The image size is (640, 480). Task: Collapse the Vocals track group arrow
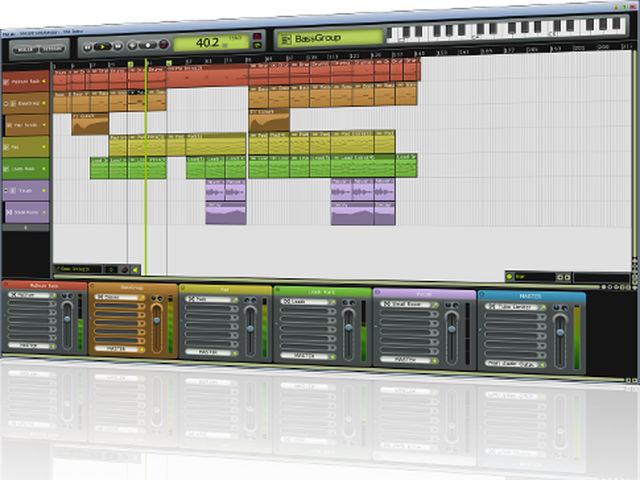tap(6, 191)
